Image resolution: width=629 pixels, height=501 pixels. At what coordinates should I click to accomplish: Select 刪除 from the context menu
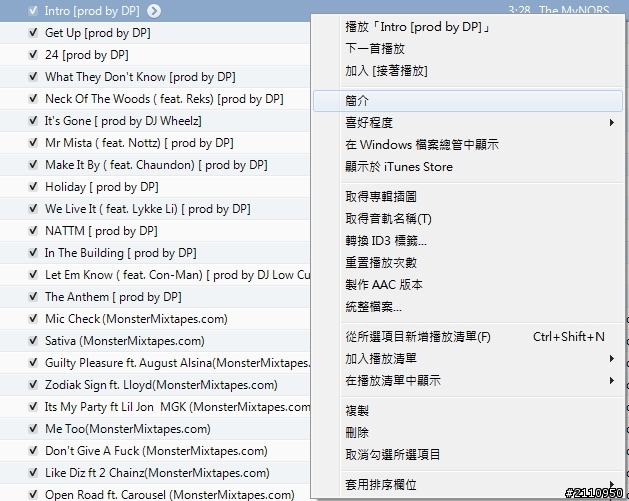click(x=468, y=433)
